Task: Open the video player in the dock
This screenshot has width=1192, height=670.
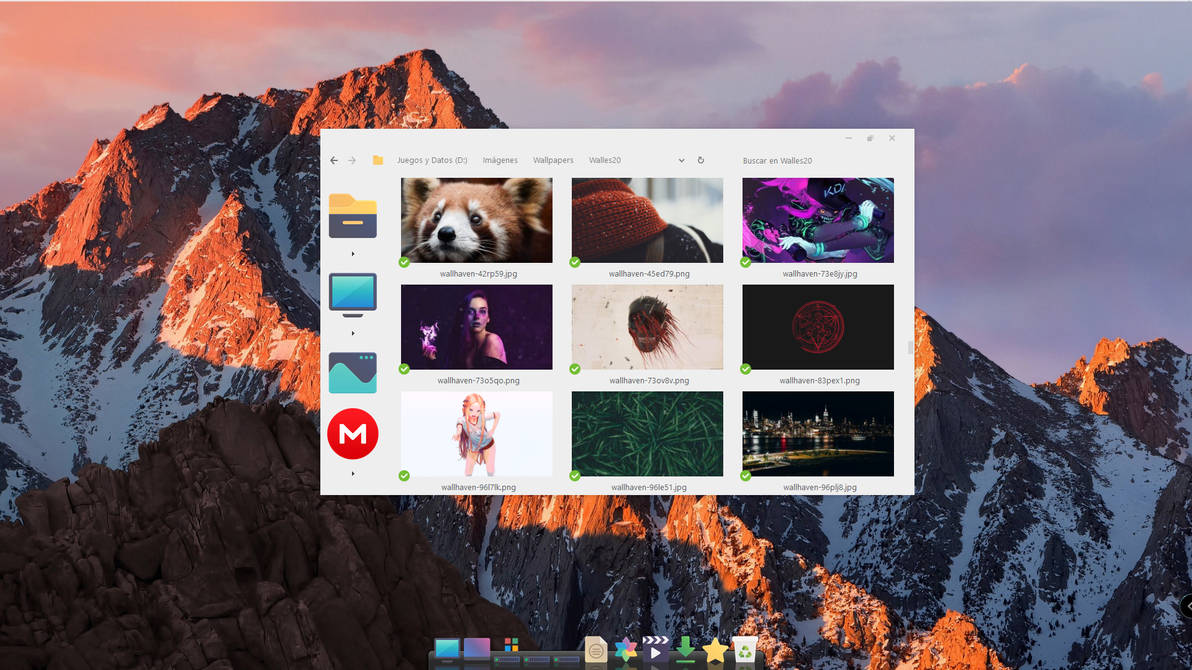Action: [x=656, y=649]
